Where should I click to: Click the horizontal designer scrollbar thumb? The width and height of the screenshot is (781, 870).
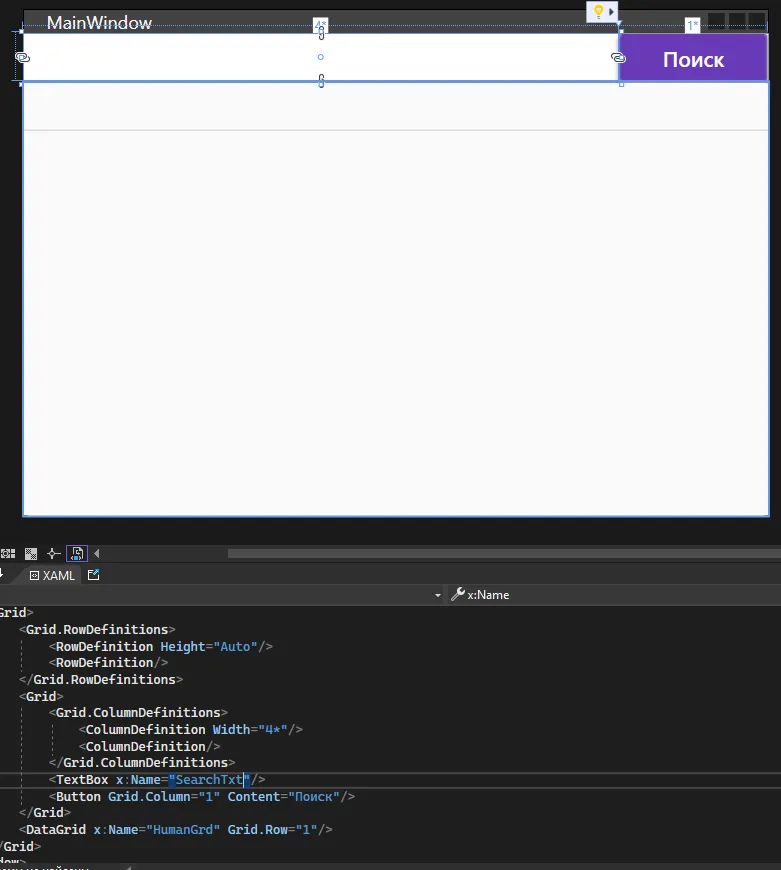pos(504,553)
